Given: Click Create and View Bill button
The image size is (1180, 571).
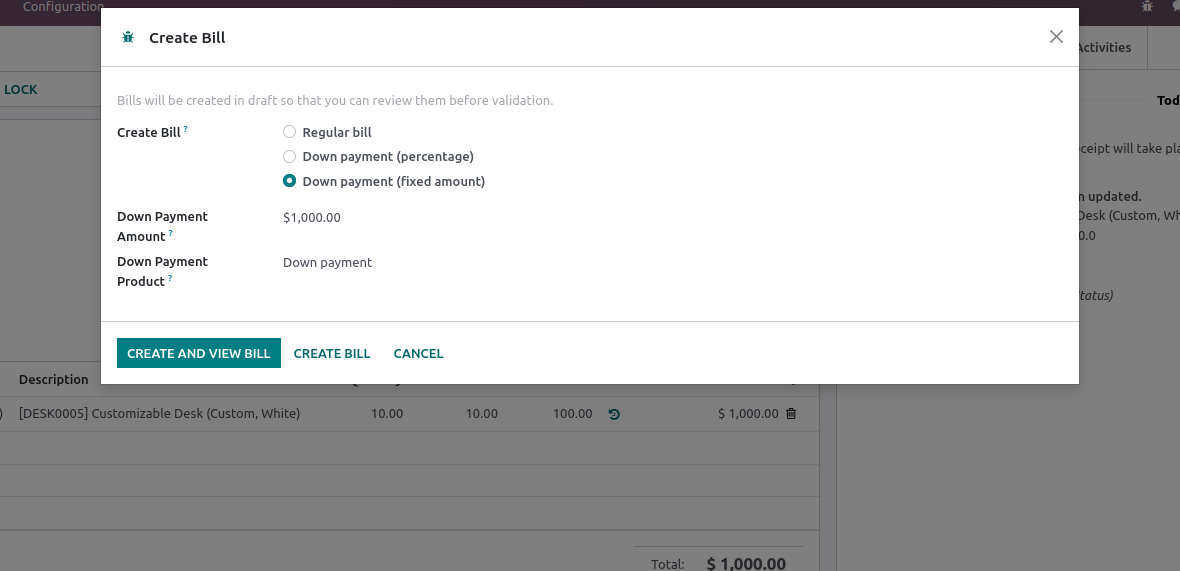Looking at the screenshot, I should tap(199, 353).
